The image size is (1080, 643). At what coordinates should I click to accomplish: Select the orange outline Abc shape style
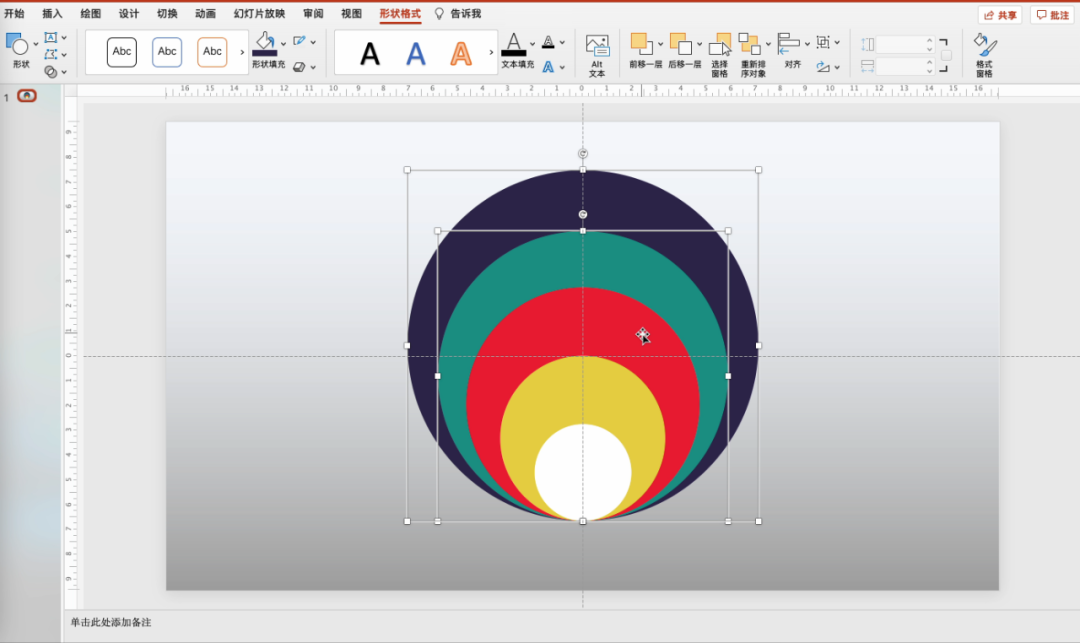(x=212, y=52)
